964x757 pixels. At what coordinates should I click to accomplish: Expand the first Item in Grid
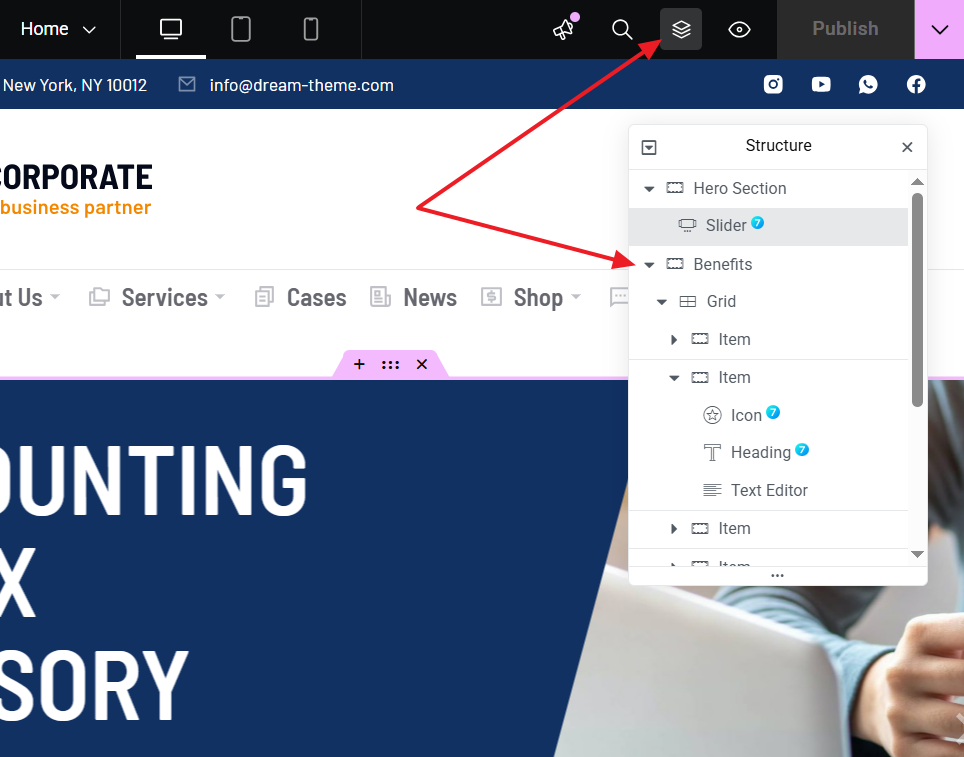point(674,340)
